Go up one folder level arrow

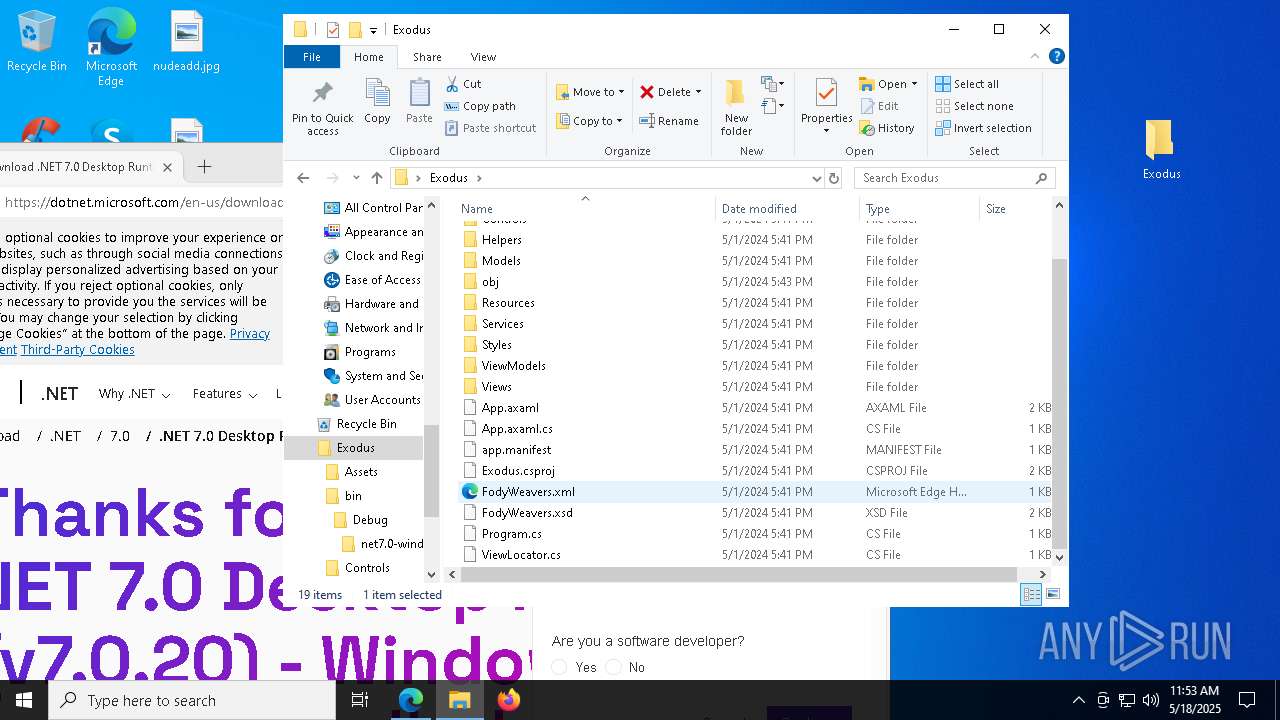(376, 178)
